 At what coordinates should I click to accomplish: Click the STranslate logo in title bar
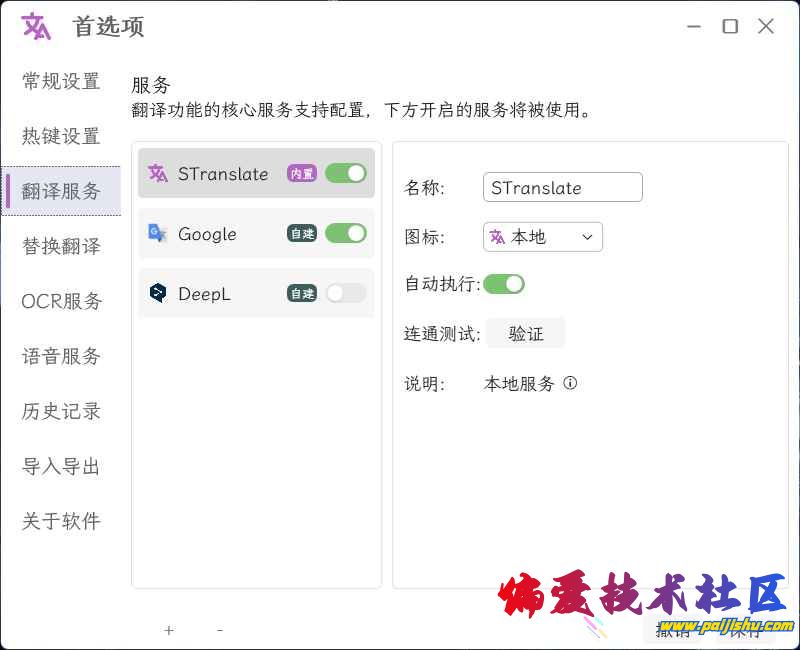36,27
